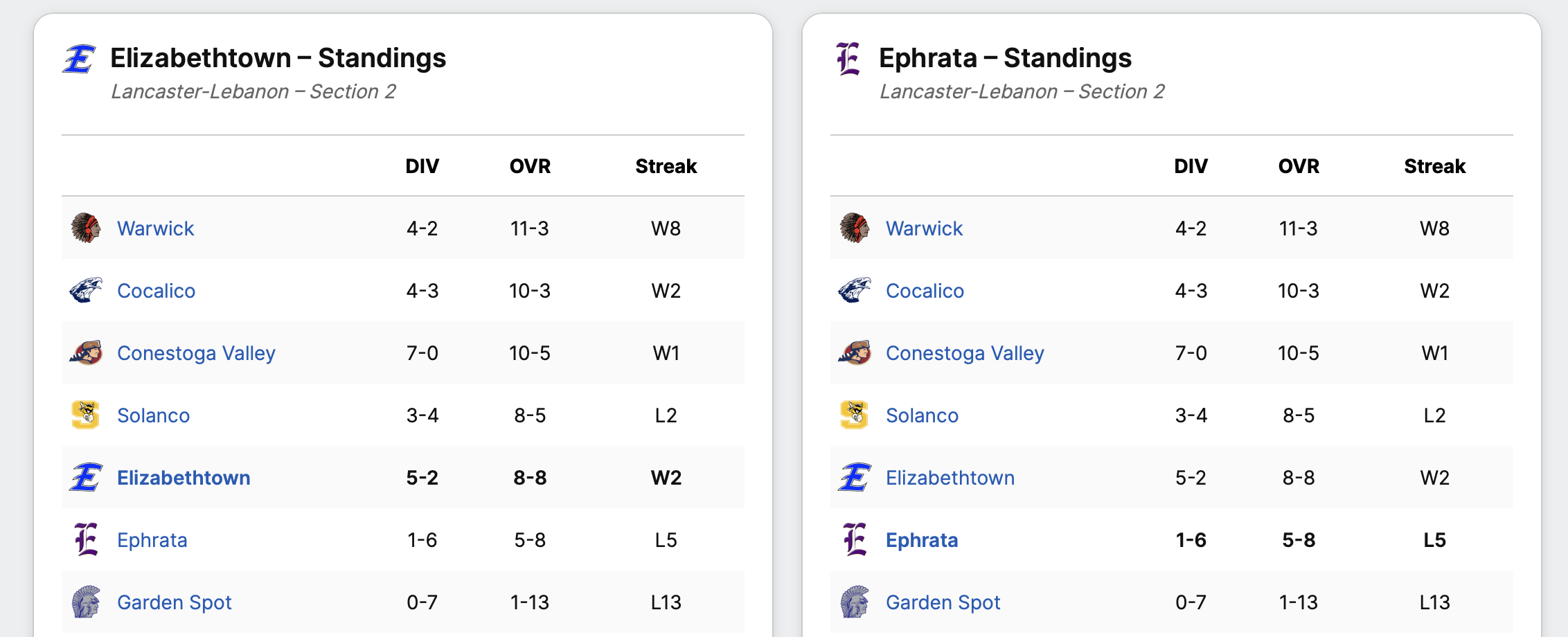
Task: Open bold Ephrata team link
Action: click(x=922, y=540)
